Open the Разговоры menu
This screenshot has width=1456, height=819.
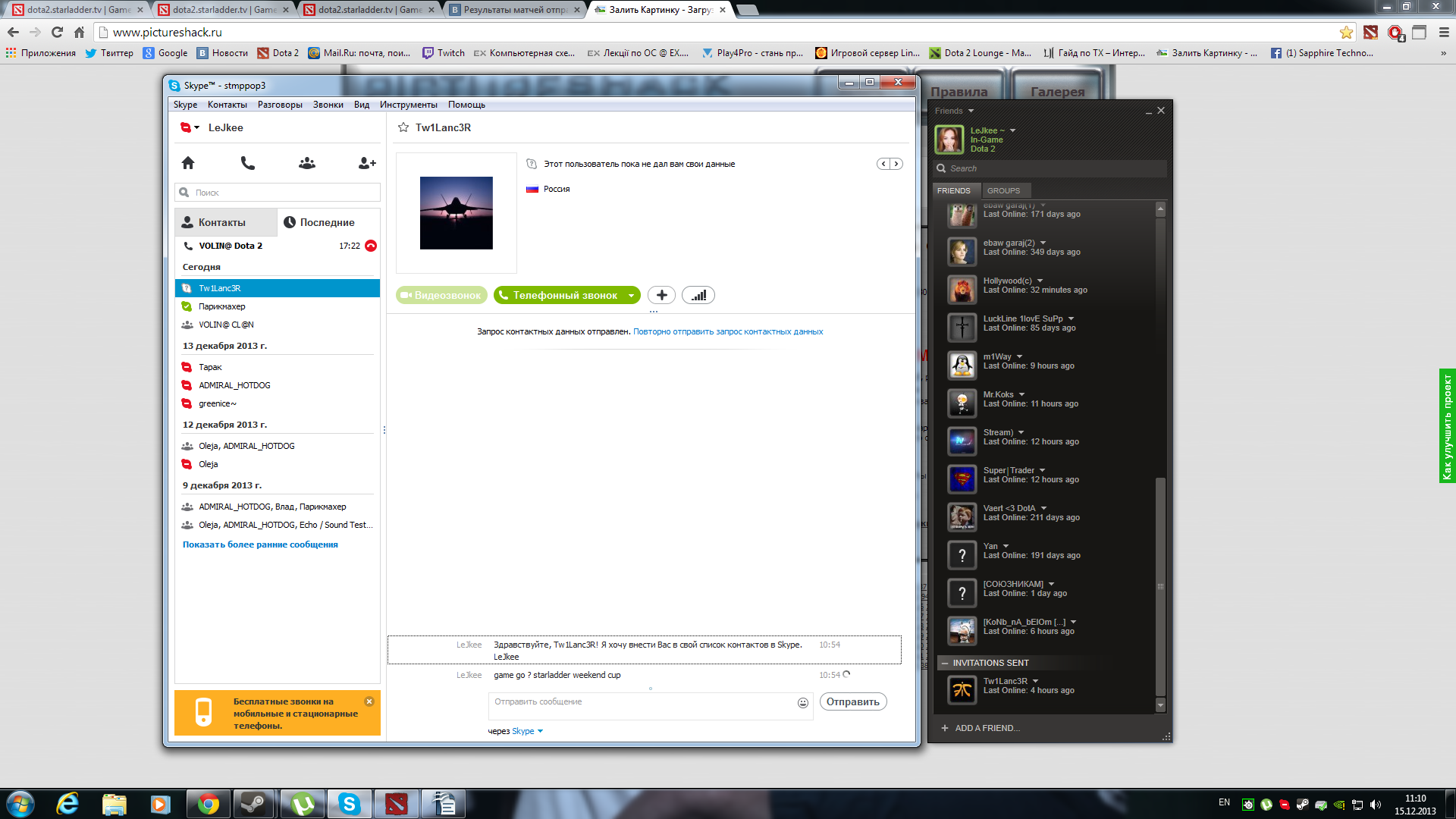[280, 105]
